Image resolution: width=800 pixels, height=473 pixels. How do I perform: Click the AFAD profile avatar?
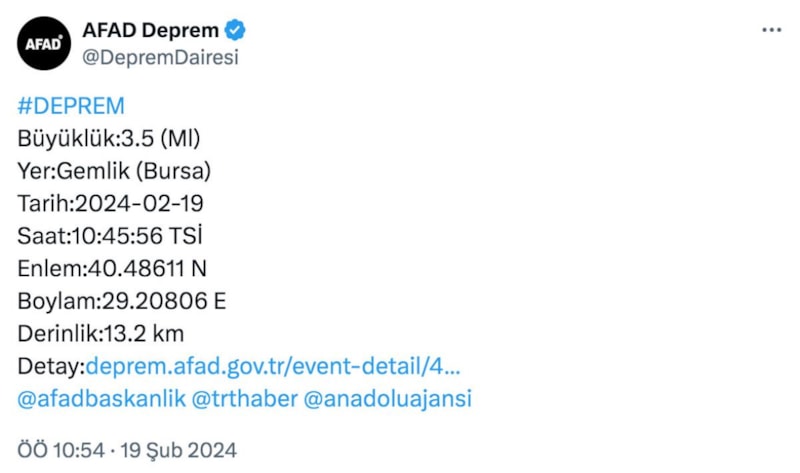pos(44,43)
